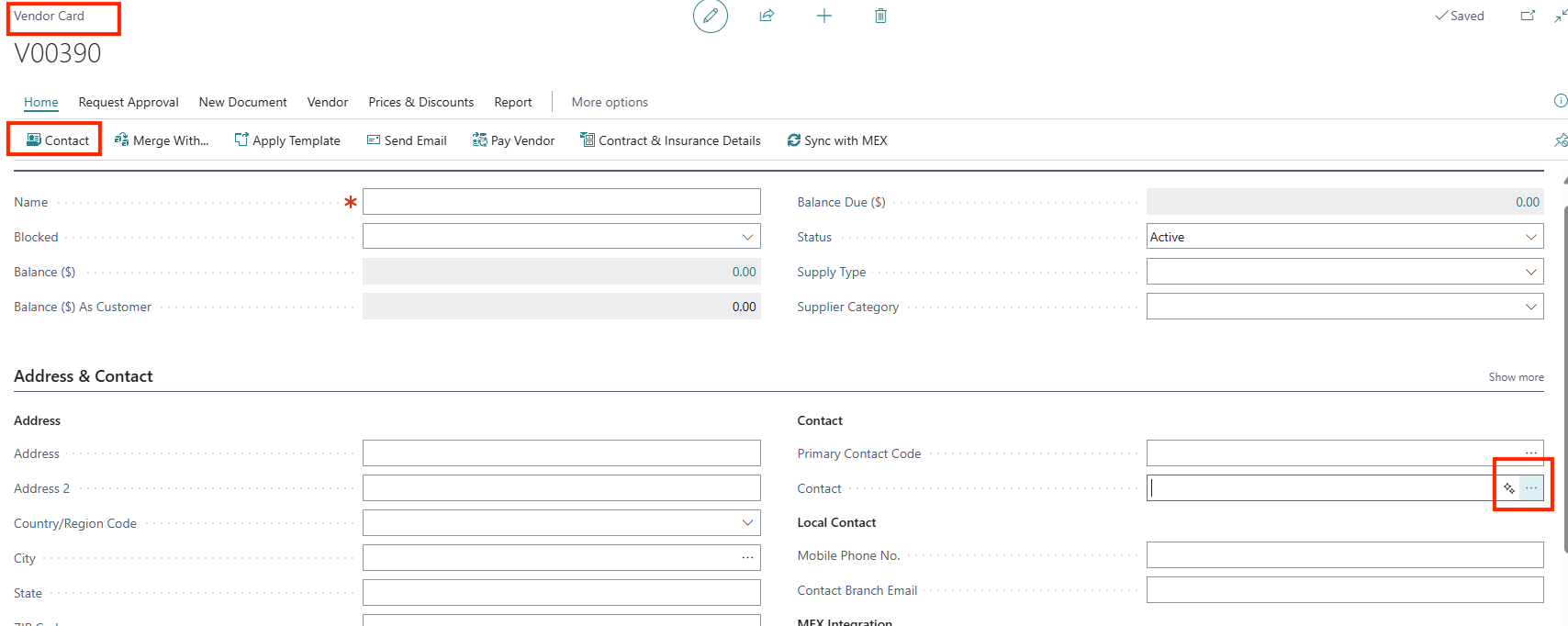1568x626 pixels.
Task: Click the share icon at top
Action: point(767,16)
